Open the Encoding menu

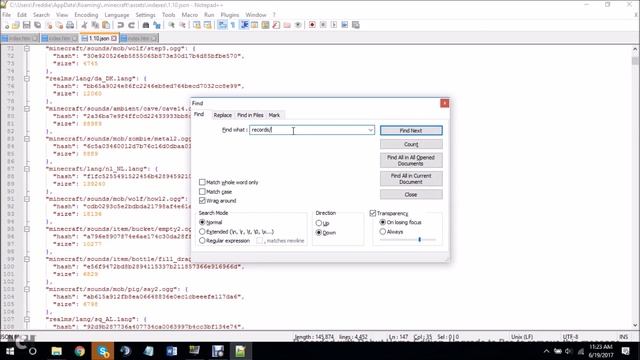point(86,15)
